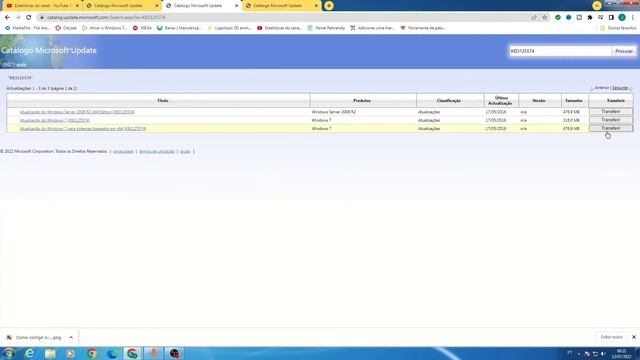Click the square extension icon beside the puzzle piece
The image size is (640, 360).
tap(579, 18)
